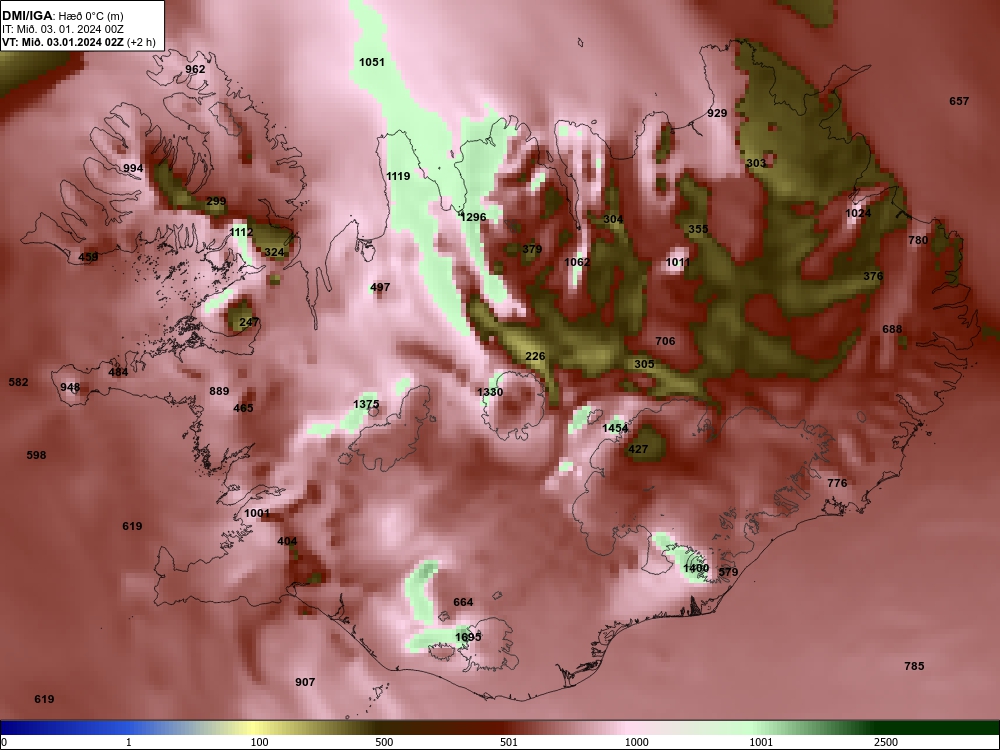Viewport: 1000px width, 750px height.
Task: Click the 100 tick on the color scale
Action: click(x=259, y=742)
